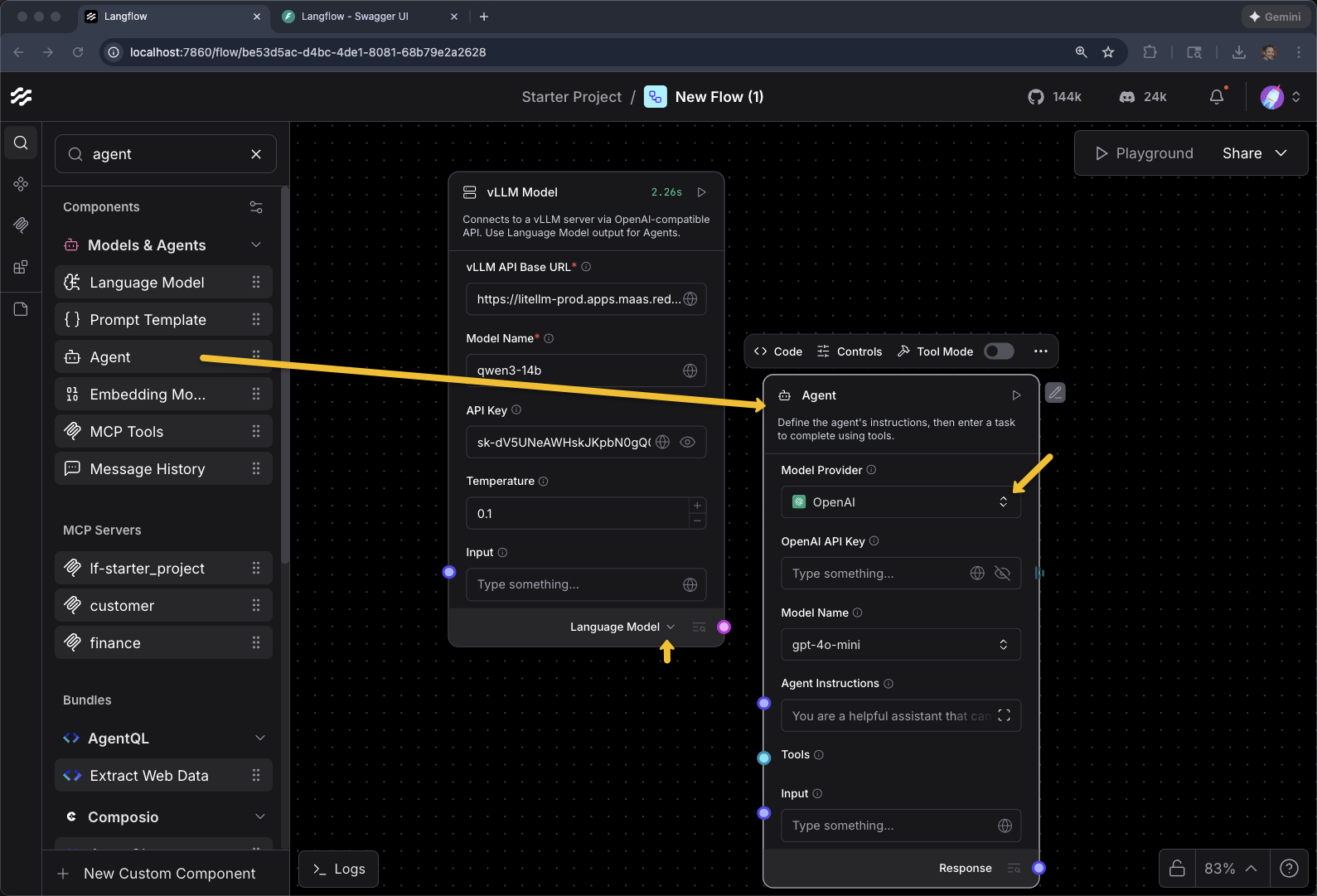Viewport: 1317px width, 896px height.
Task: Open the Controls tab of Agent node
Action: tap(850, 351)
